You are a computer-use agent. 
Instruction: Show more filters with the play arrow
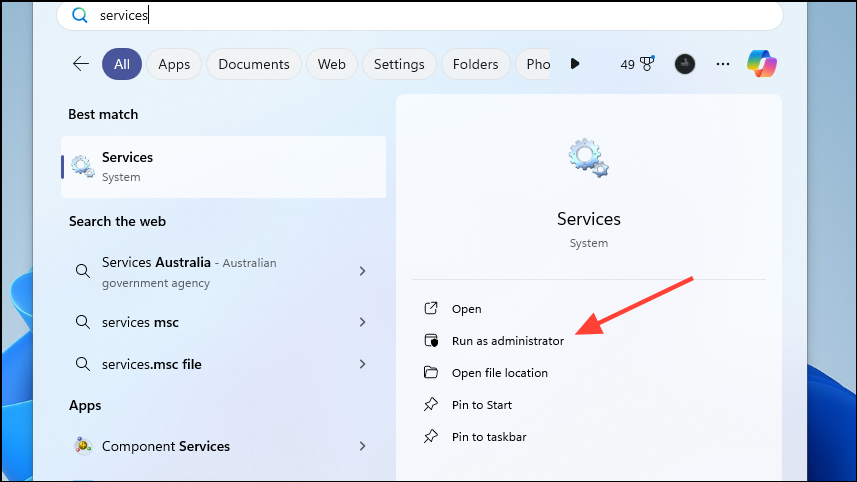574,64
